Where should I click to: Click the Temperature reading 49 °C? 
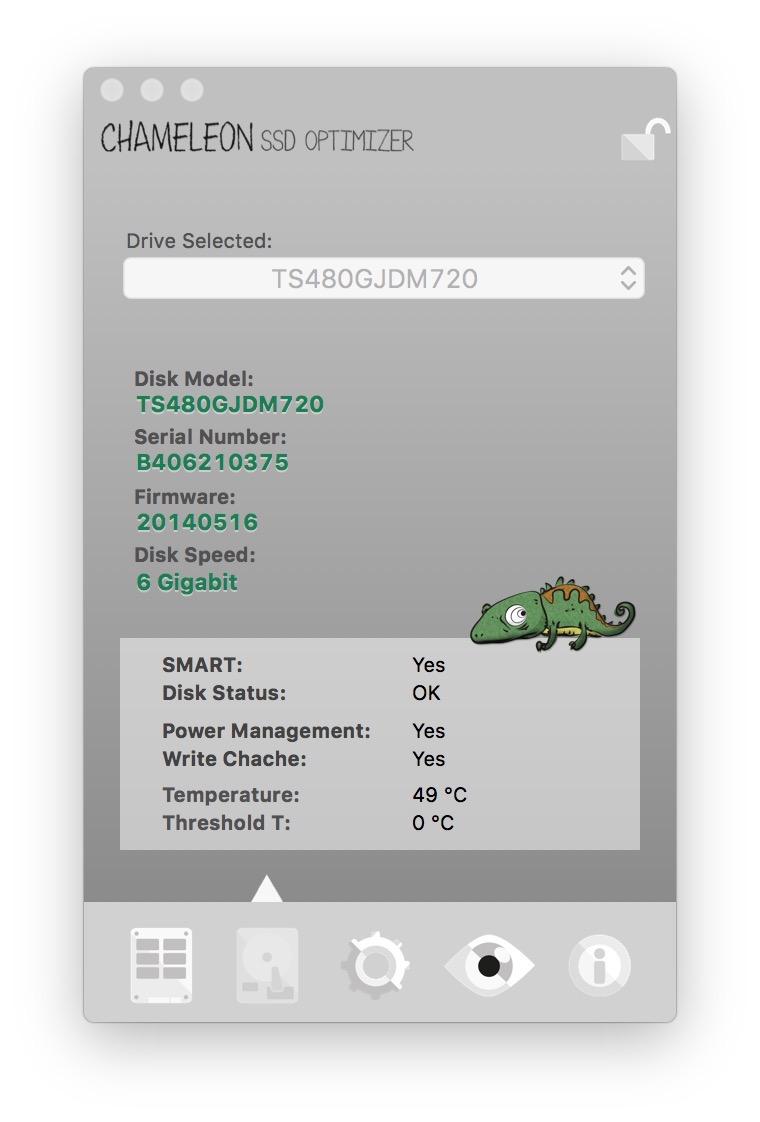click(439, 794)
